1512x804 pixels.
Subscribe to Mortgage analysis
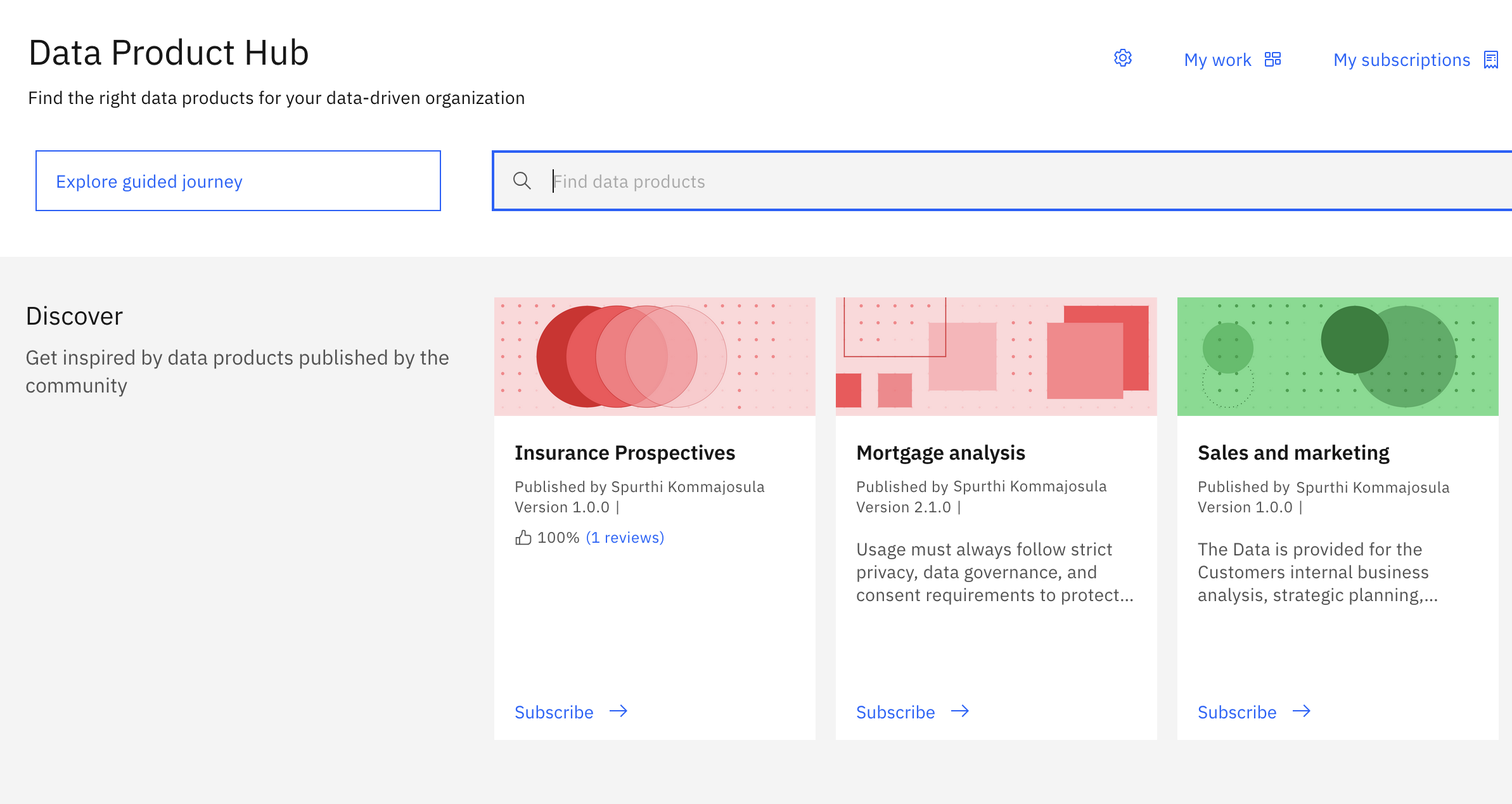click(x=895, y=711)
